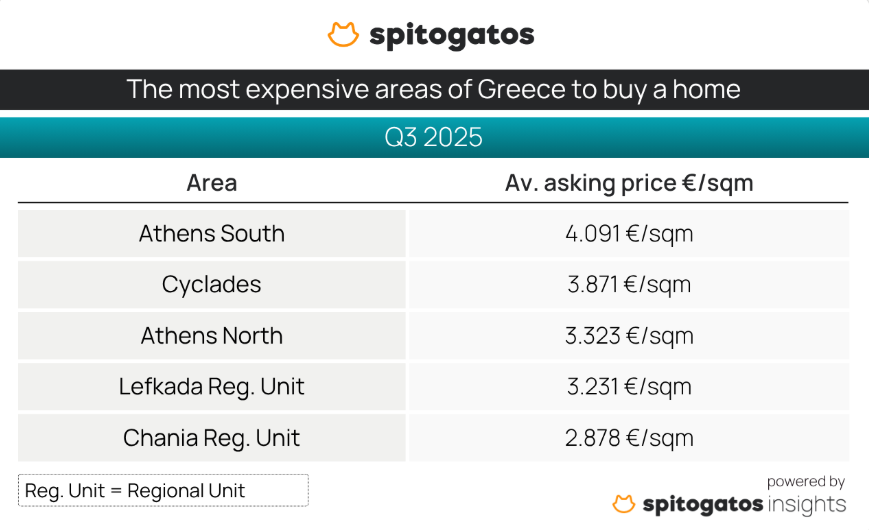This screenshot has height=530, width=869.
Task: Click the Q3 2025 teal banner
Action: (x=434, y=137)
